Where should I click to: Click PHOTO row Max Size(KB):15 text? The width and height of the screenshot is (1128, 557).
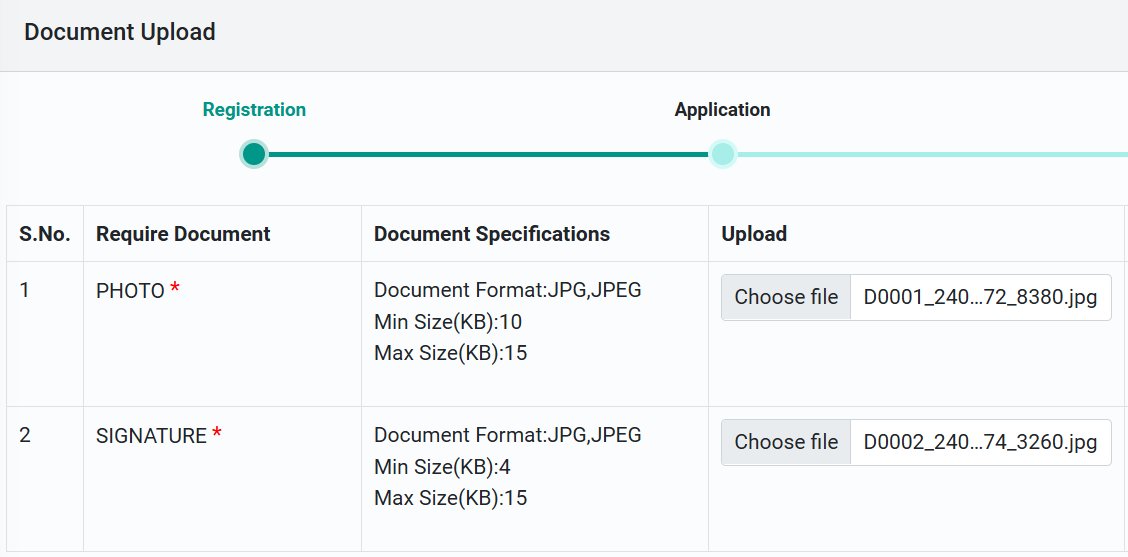tap(450, 353)
